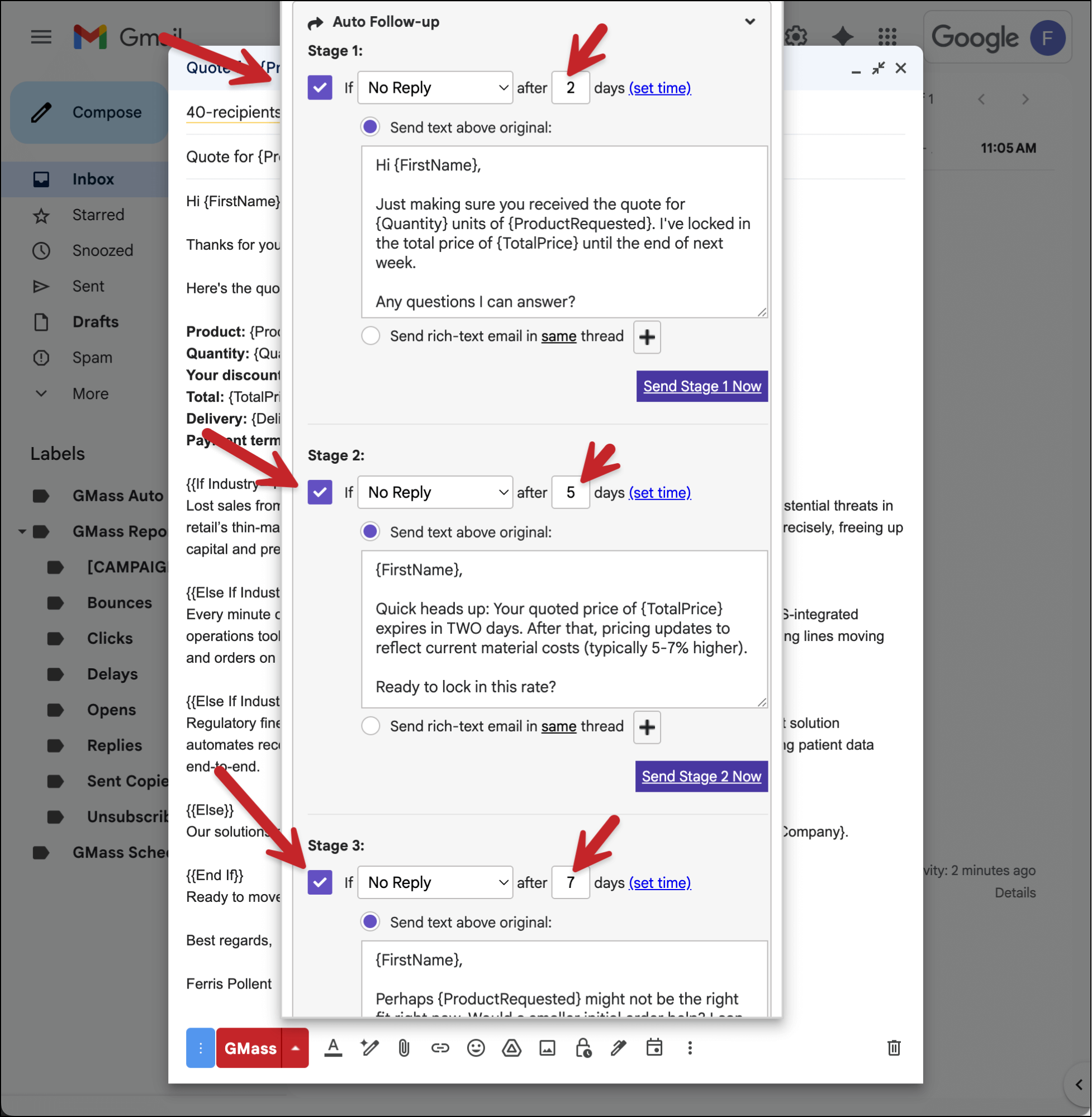Insert files using Google Drive icon

tap(511, 1048)
